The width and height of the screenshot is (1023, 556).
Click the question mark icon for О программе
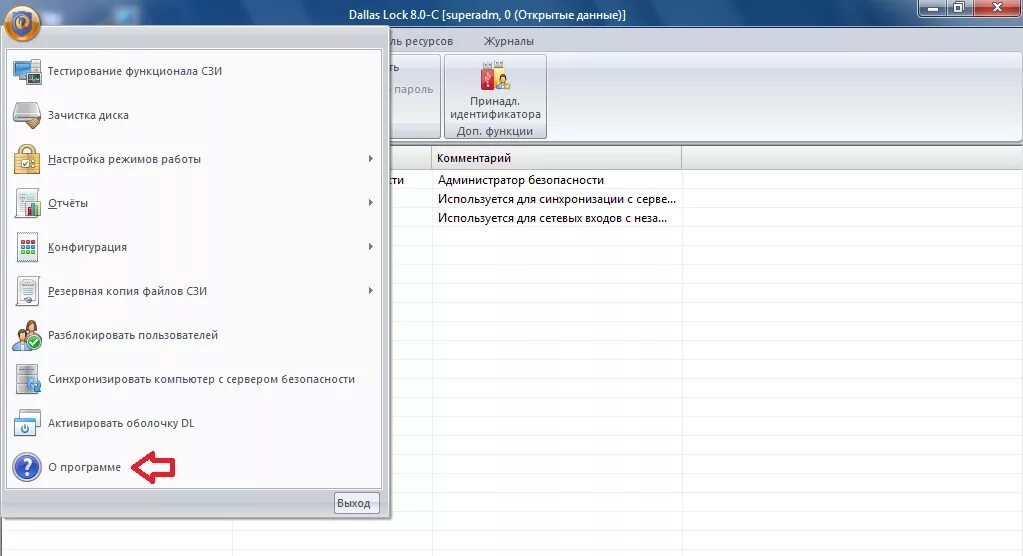point(27,467)
